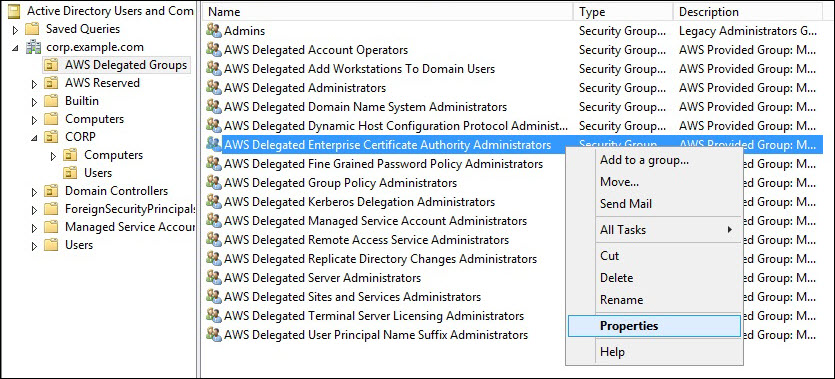Select 'AWS Delegated Fine Grained Password Policy Administrators' name

[x=383, y=164]
